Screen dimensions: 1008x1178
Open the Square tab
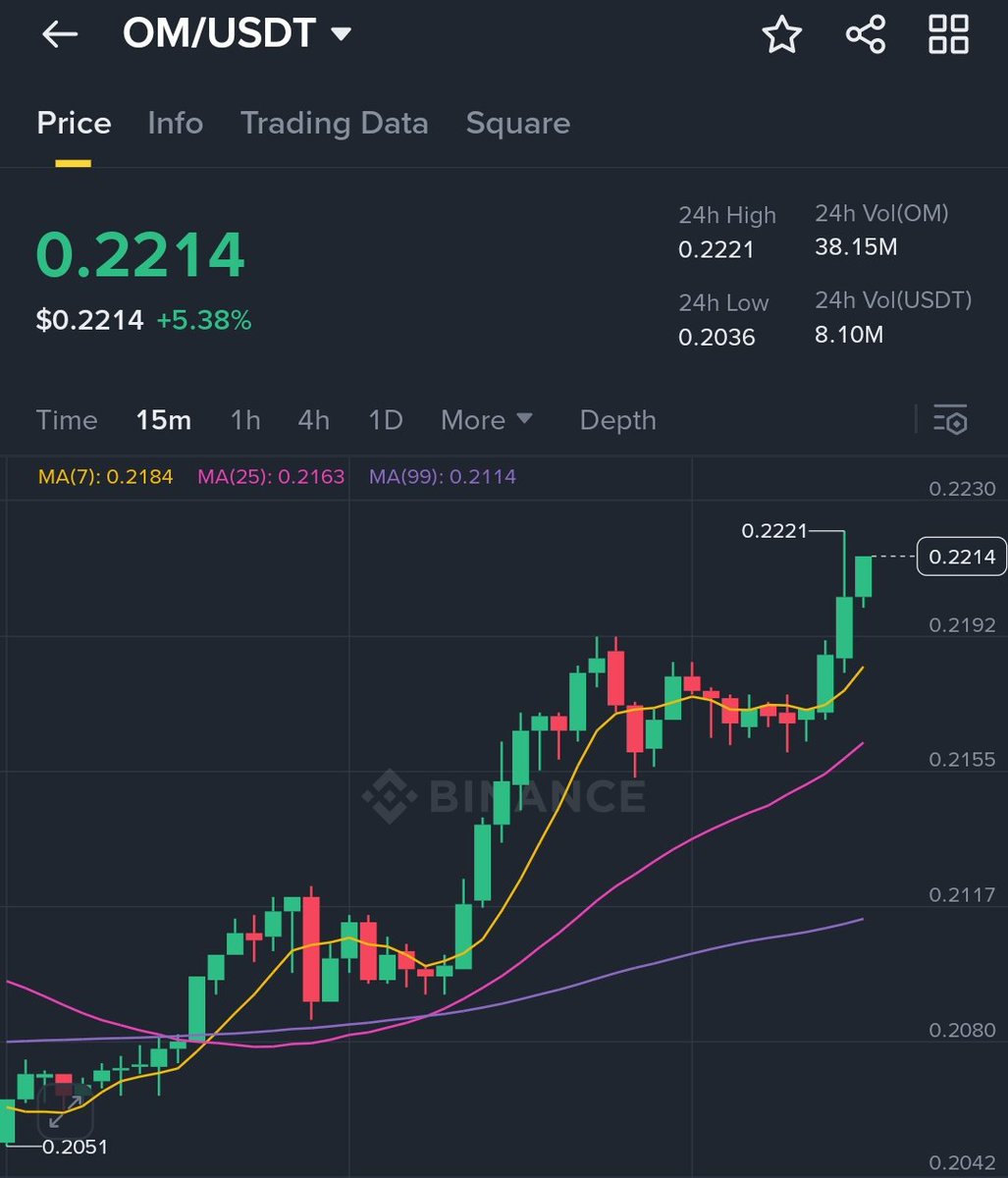click(517, 124)
